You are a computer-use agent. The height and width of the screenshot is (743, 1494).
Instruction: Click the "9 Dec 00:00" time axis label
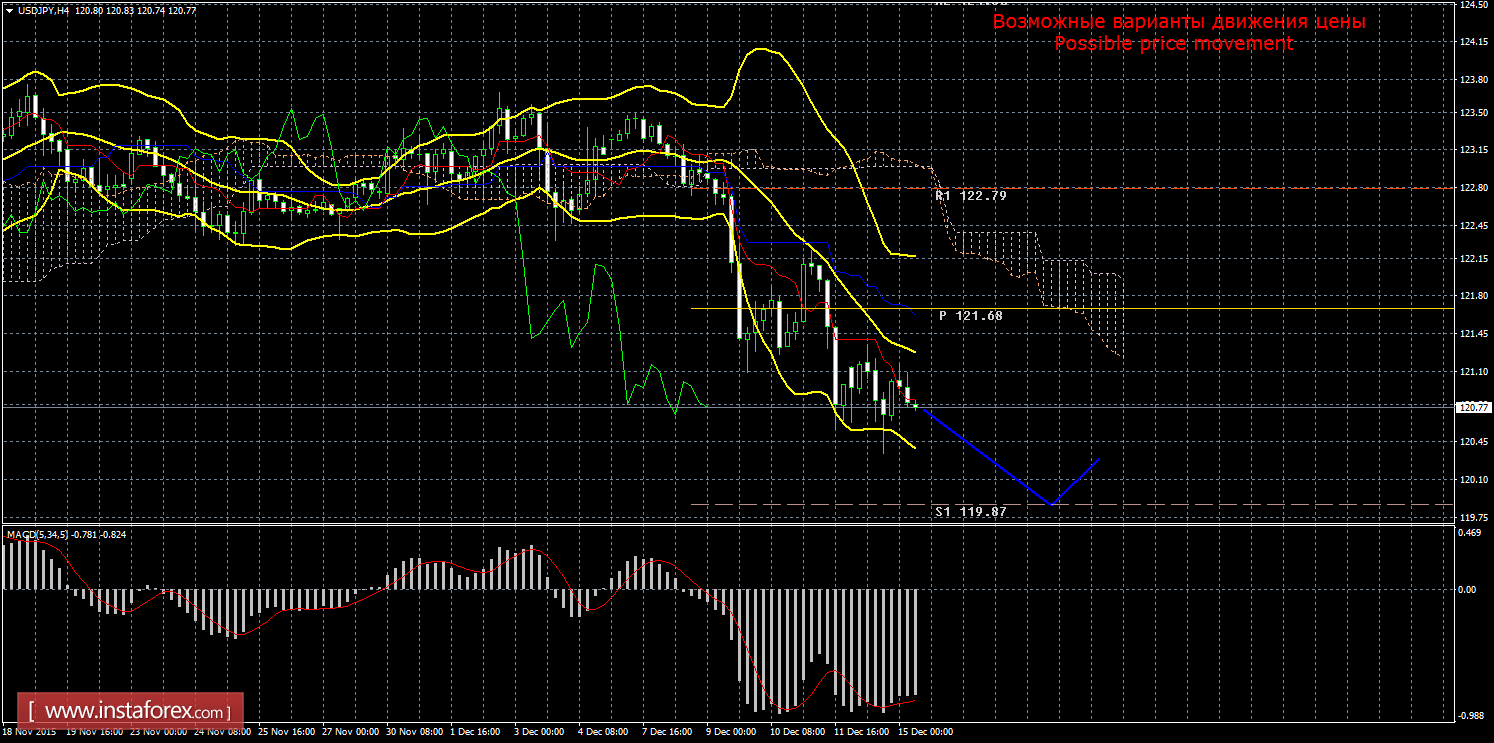click(x=730, y=732)
